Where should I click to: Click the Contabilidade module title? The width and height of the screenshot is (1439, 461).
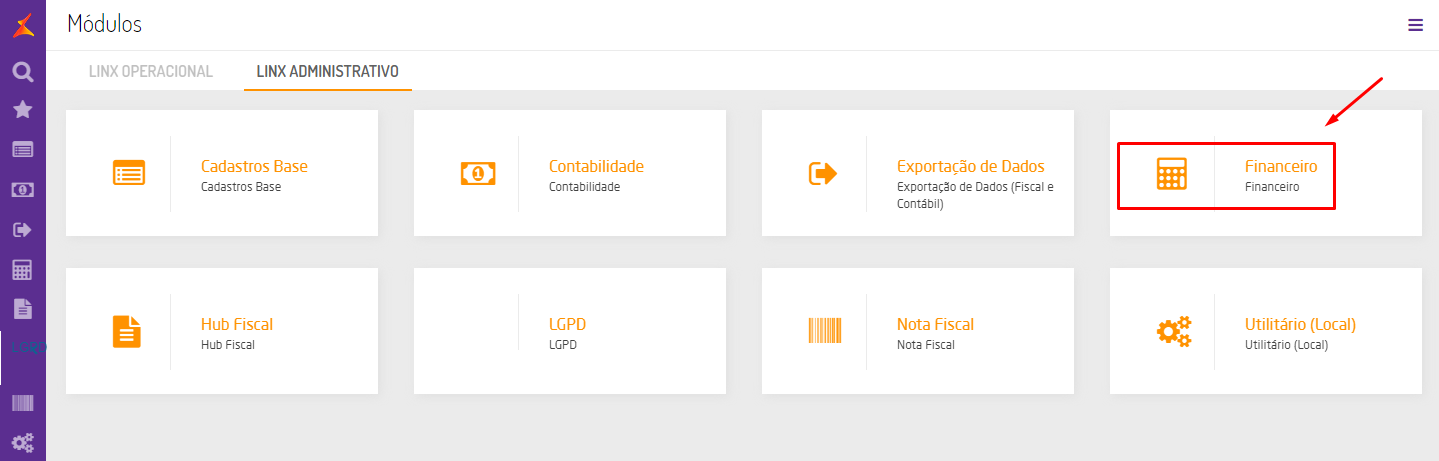coord(596,166)
